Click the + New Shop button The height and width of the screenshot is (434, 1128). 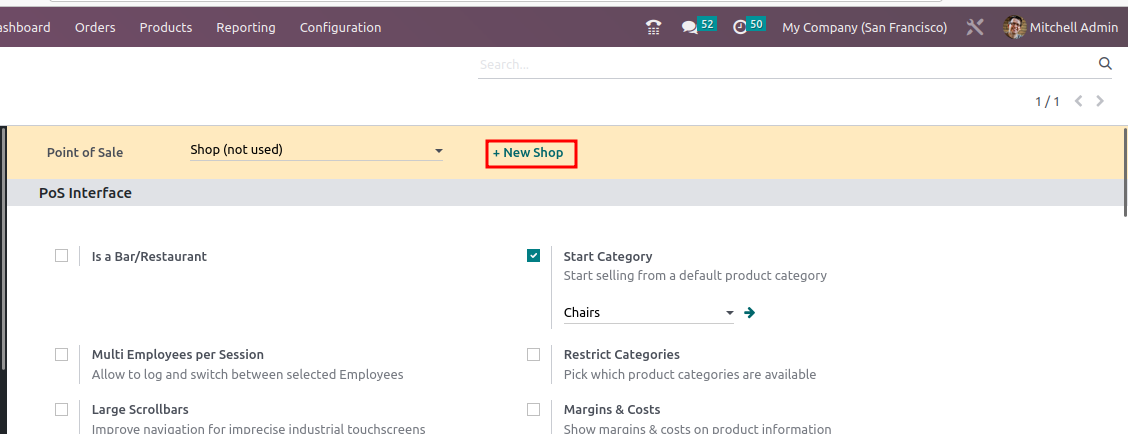(530, 153)
